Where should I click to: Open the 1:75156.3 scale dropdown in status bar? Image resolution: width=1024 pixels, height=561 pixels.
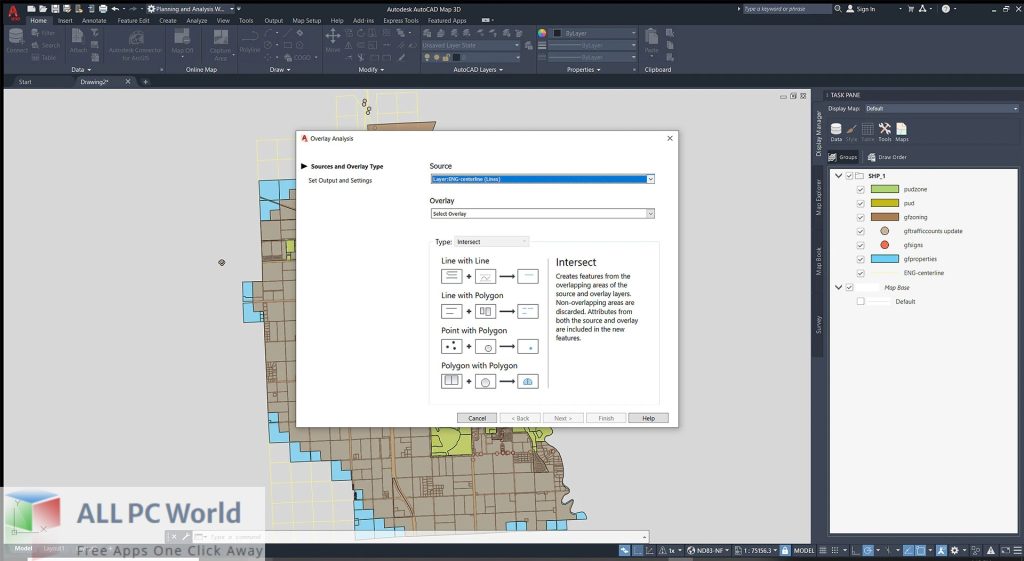coord(755,551)
